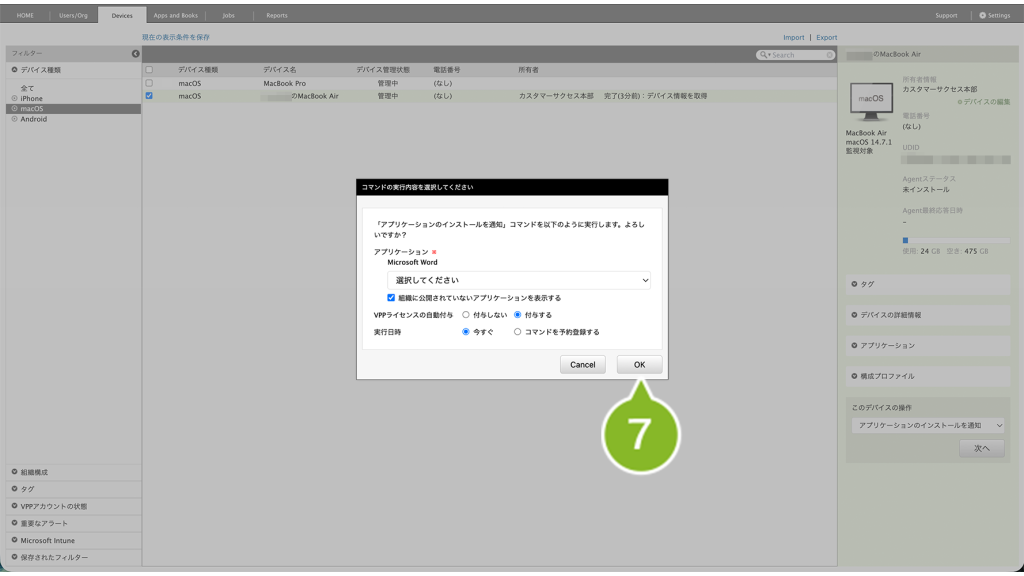1024x576 pixels.
Task: Click the 次へ button
Action: [x=982, y=449]
